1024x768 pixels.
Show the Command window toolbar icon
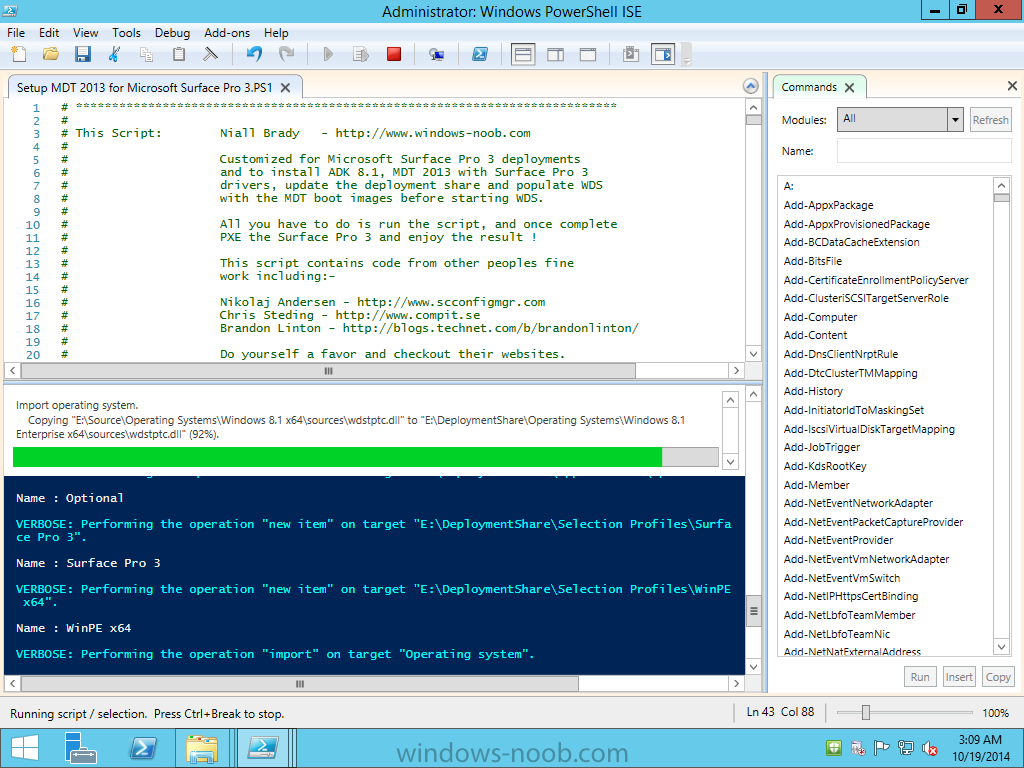[x=631, y=54]
